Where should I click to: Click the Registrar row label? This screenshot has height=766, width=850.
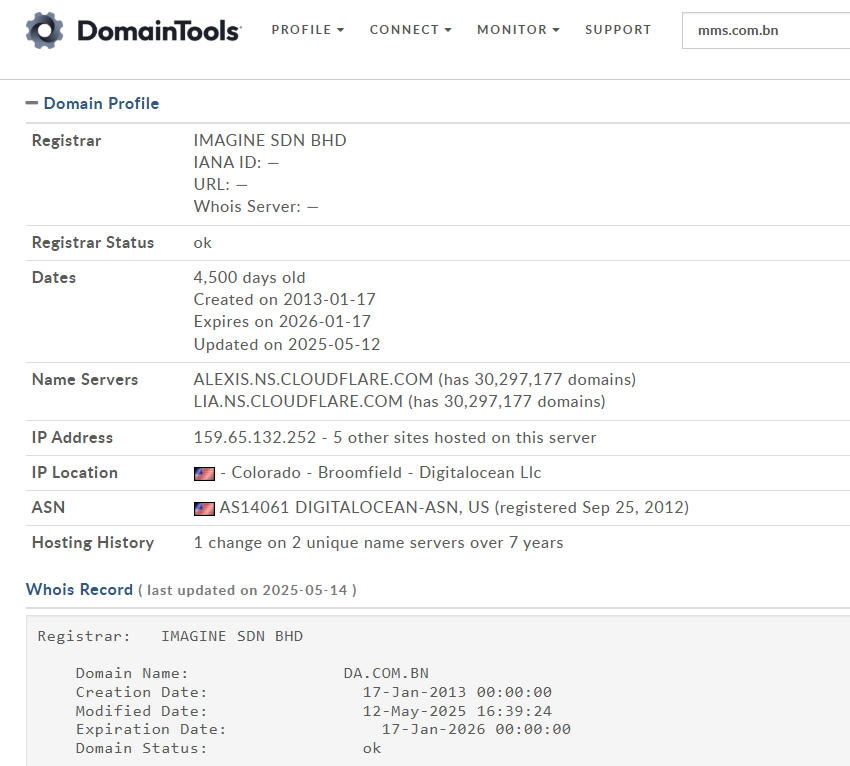[66, 140]
